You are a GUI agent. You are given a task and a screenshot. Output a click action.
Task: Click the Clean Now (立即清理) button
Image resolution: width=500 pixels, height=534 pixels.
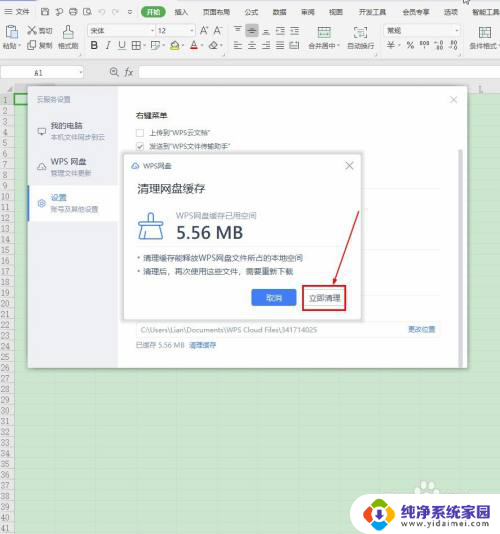pyautogui.click(x=324, y=298)
